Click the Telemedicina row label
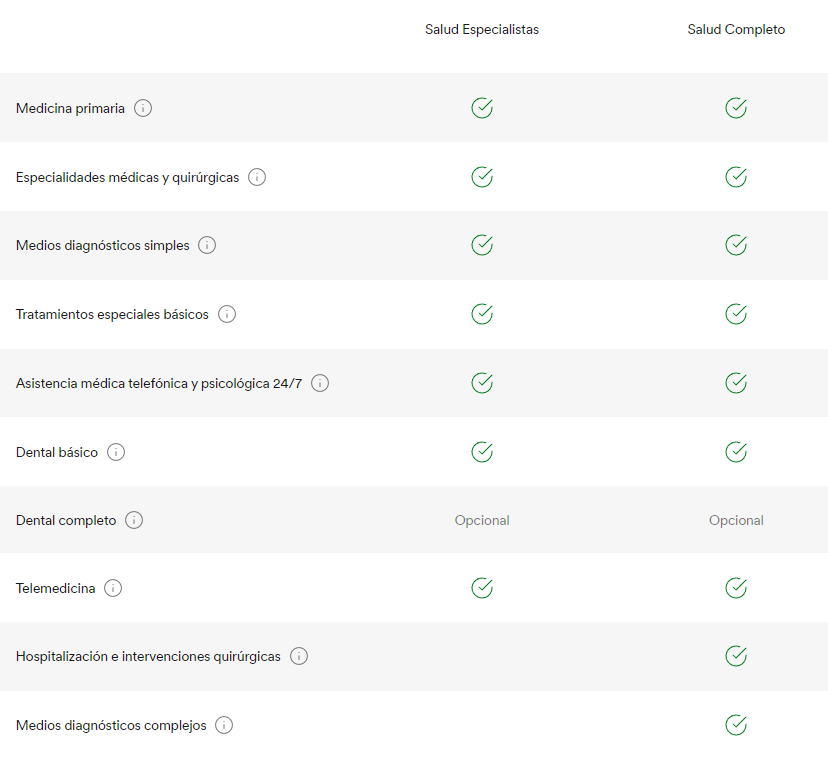 tap(55, 588)
